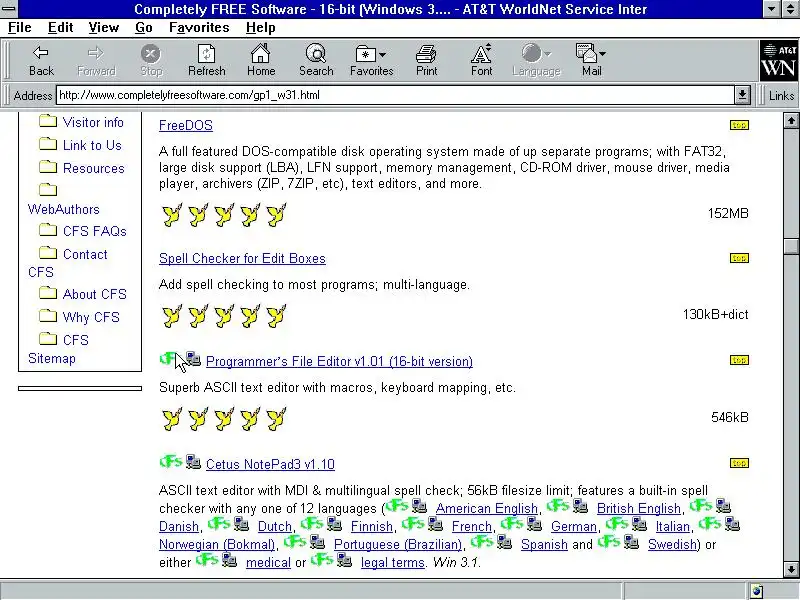Open the Edit menu
The image size is (800, 600).
(60, 28)
